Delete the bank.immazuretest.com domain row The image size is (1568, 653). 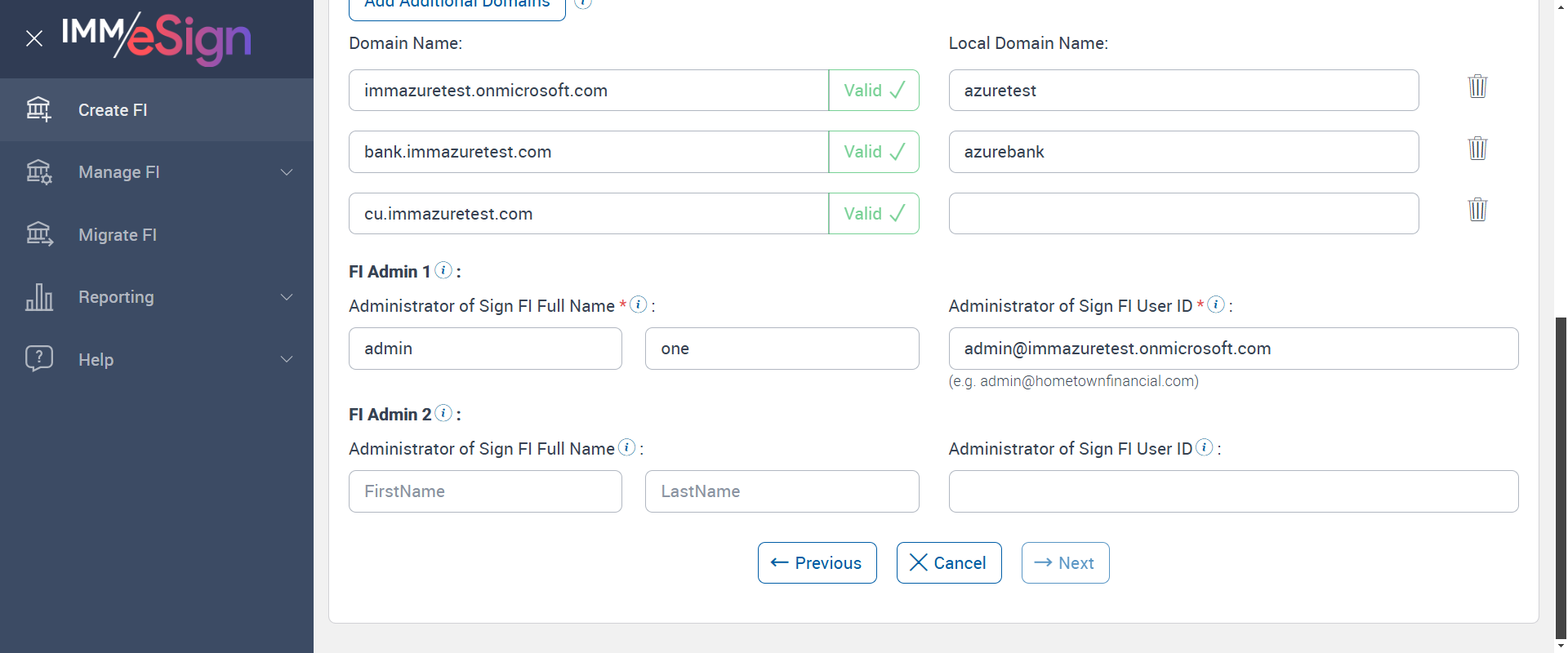[x=1477, y=149]
